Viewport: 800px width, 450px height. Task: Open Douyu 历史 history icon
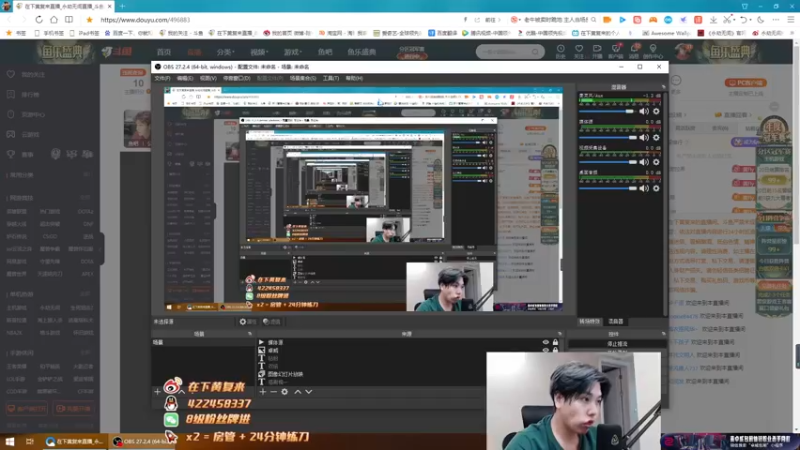[560, 51]
